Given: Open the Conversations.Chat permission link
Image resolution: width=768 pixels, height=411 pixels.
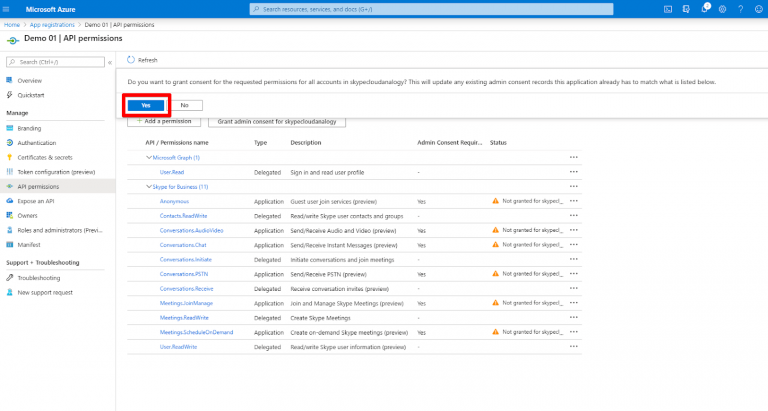Looking at the screenshot, I should 183,245.
